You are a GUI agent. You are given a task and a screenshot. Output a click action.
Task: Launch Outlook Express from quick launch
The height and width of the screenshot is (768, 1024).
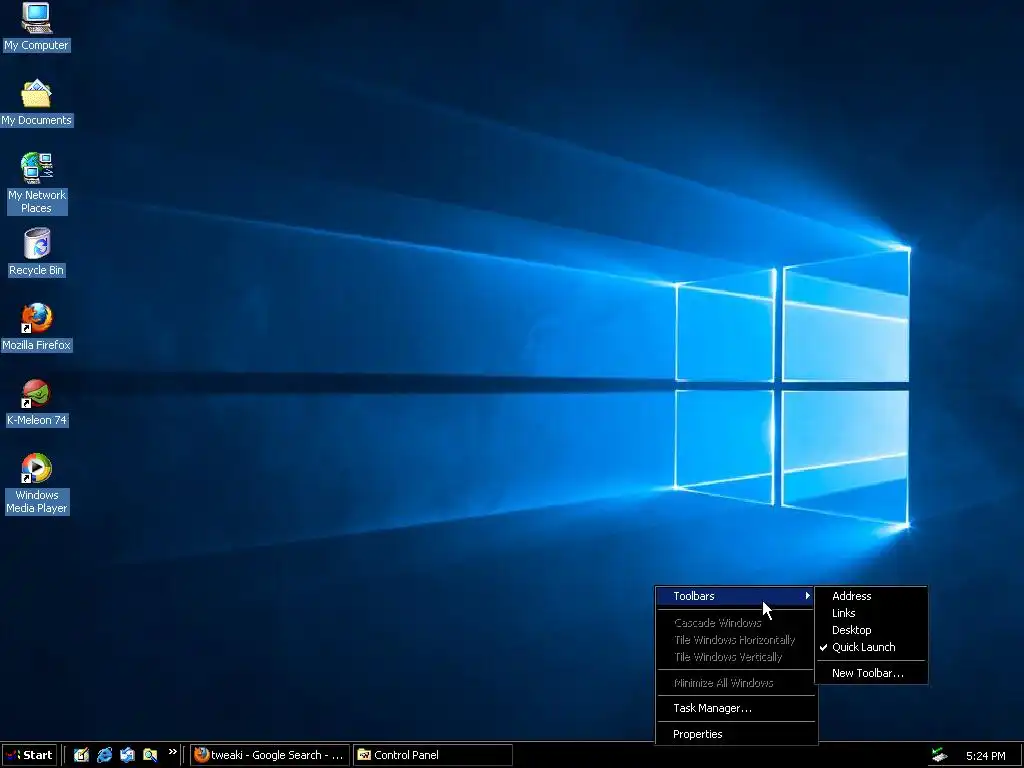[127, 755]
